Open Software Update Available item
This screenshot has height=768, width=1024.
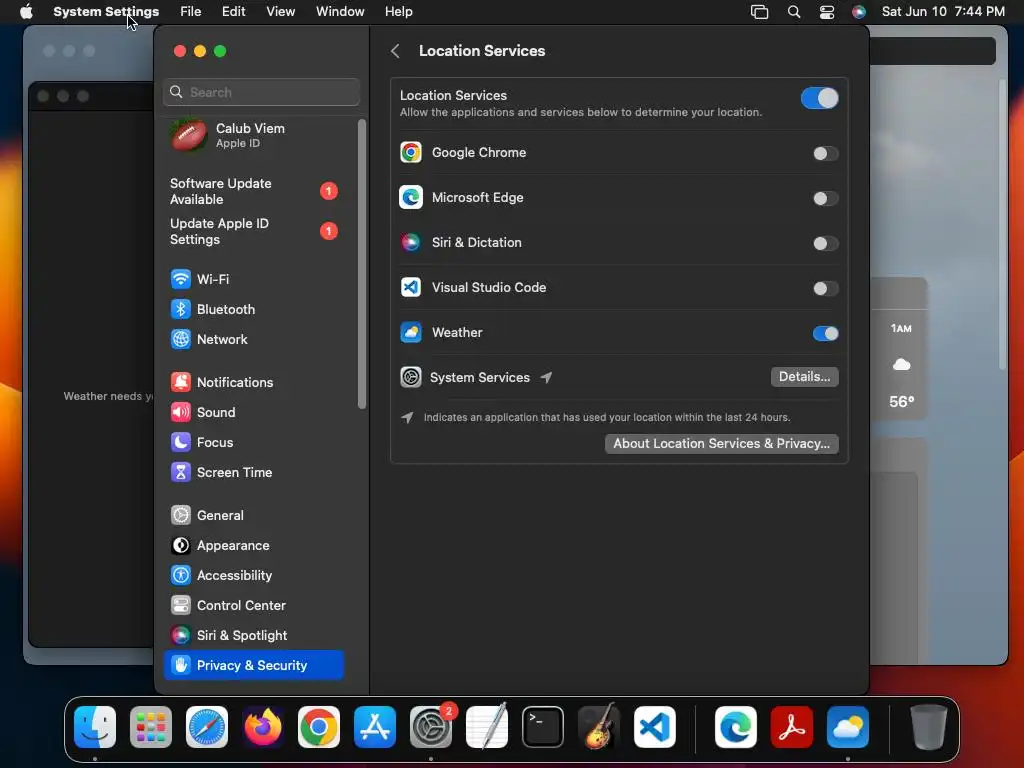pos(253,191)
